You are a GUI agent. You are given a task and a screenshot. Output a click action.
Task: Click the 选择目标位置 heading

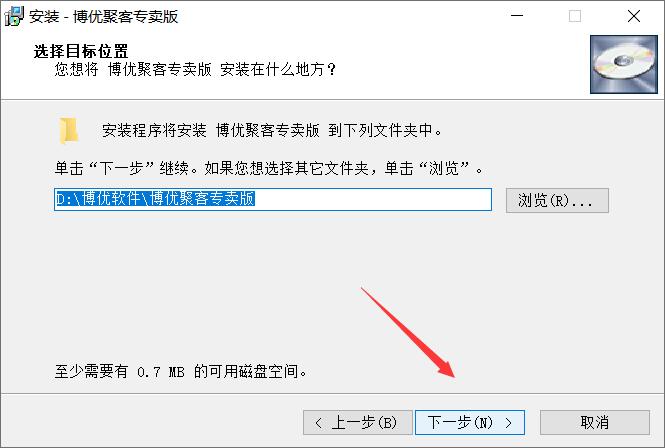click(81, 51)
